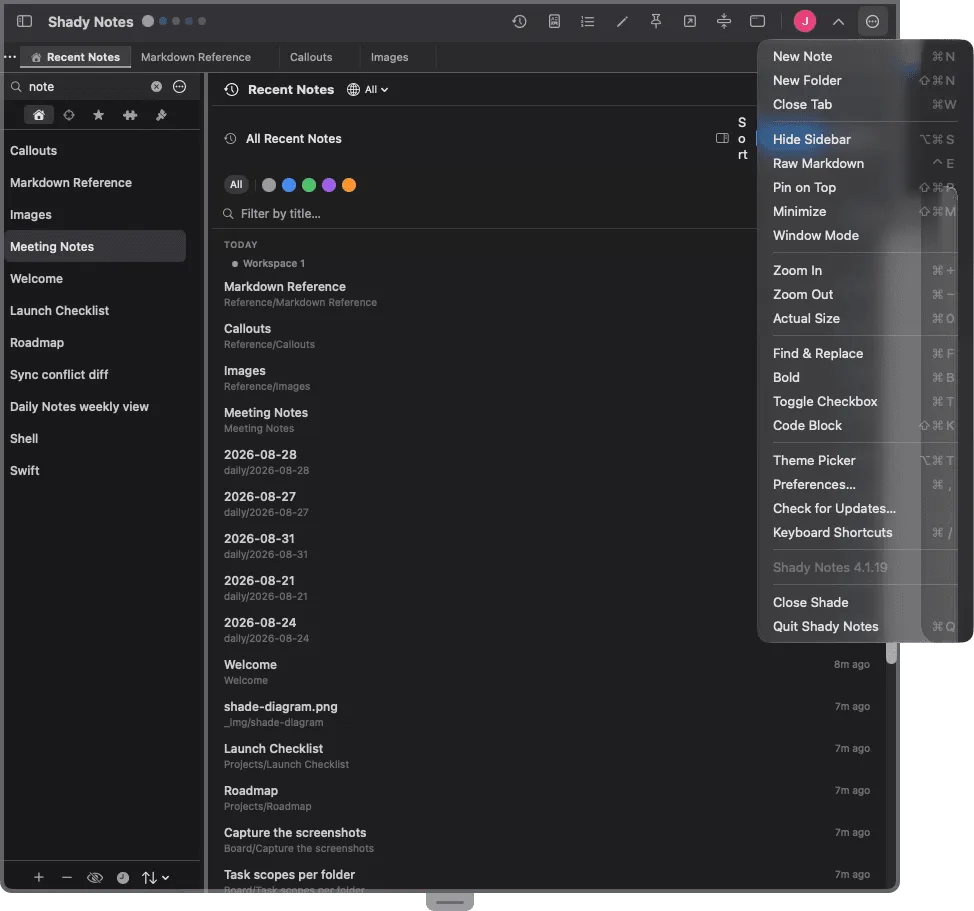The image size is (974, 911).
Task: Switch to the Recent Notes tab
Action: [x=76, y=57]
